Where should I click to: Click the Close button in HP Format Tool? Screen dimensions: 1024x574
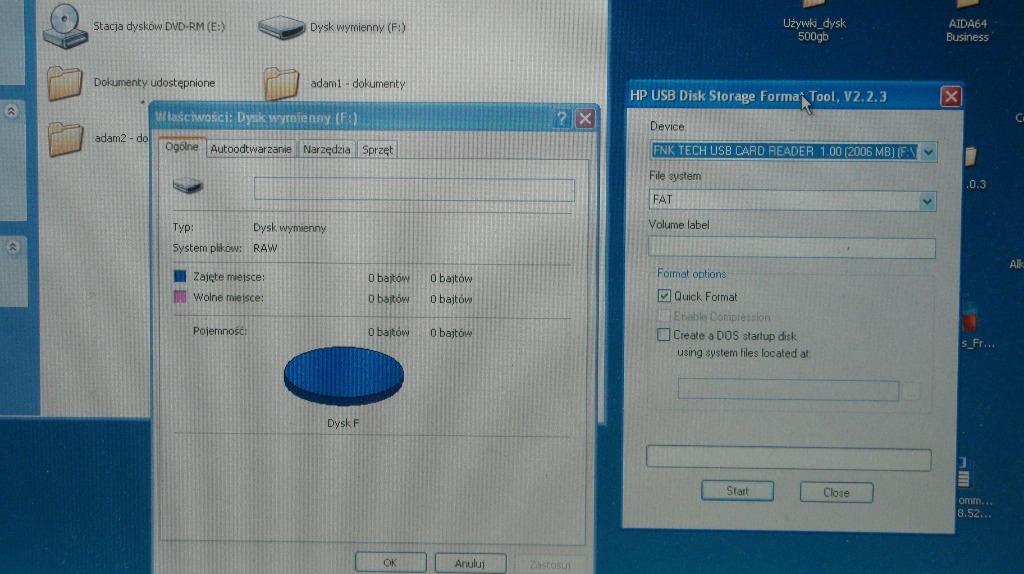tap(836, 492)
